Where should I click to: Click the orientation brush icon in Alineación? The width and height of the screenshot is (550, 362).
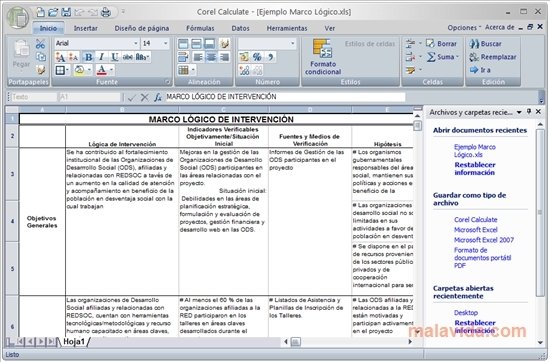click(x=224, y=44)
